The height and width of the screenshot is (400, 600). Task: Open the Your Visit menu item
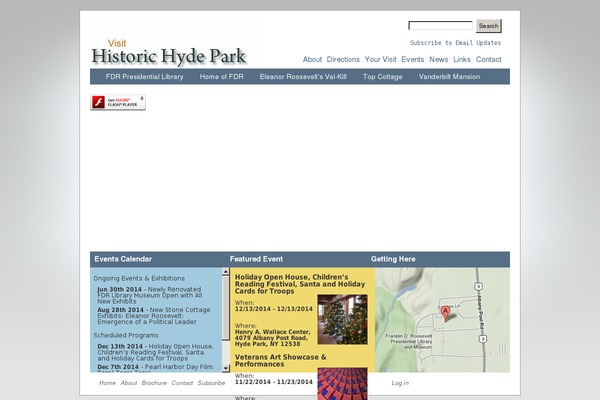point(380,59)
